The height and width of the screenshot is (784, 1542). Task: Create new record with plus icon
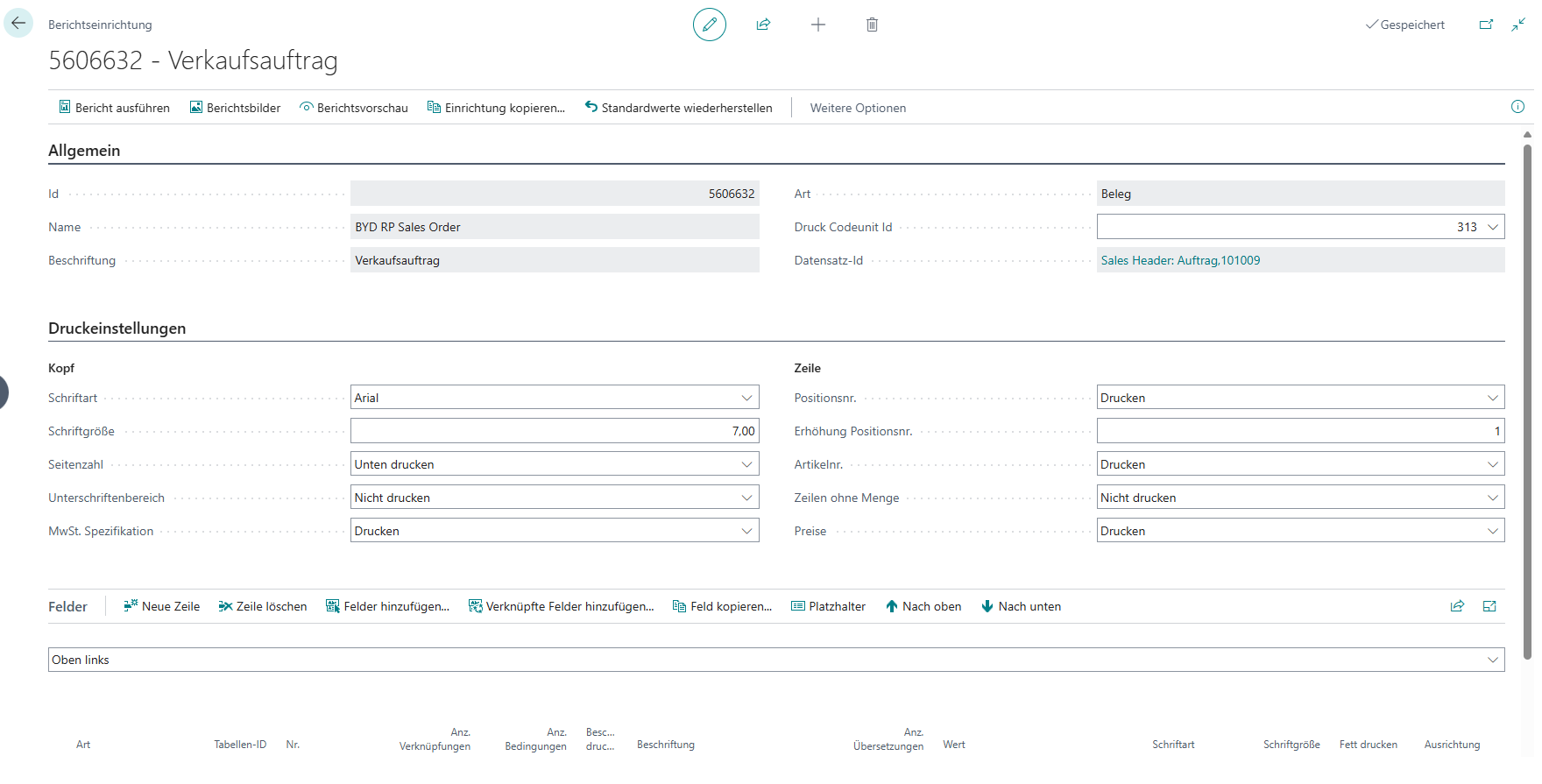coord(817,25)
